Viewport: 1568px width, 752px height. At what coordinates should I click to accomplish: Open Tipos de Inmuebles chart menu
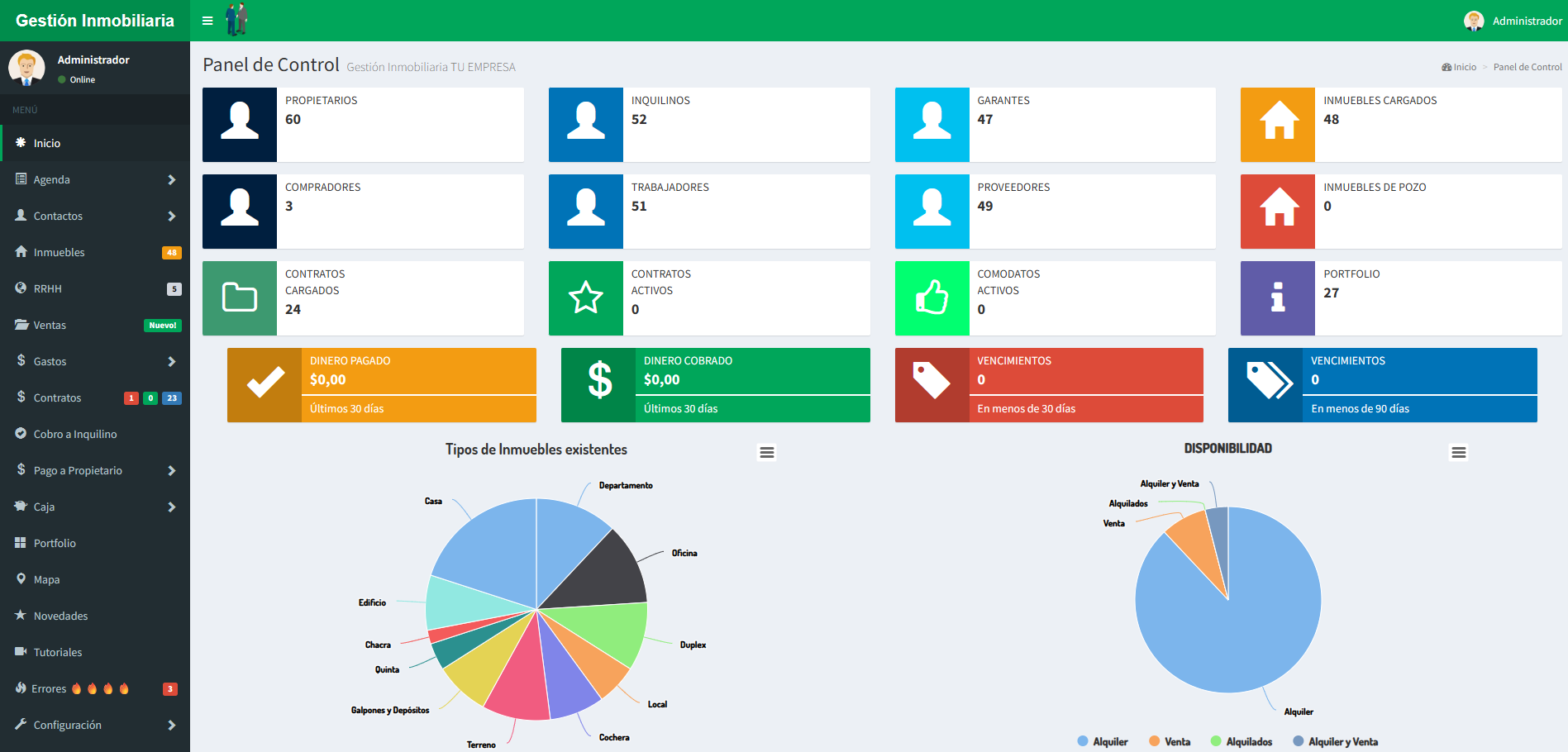click(x=767, y=452)
